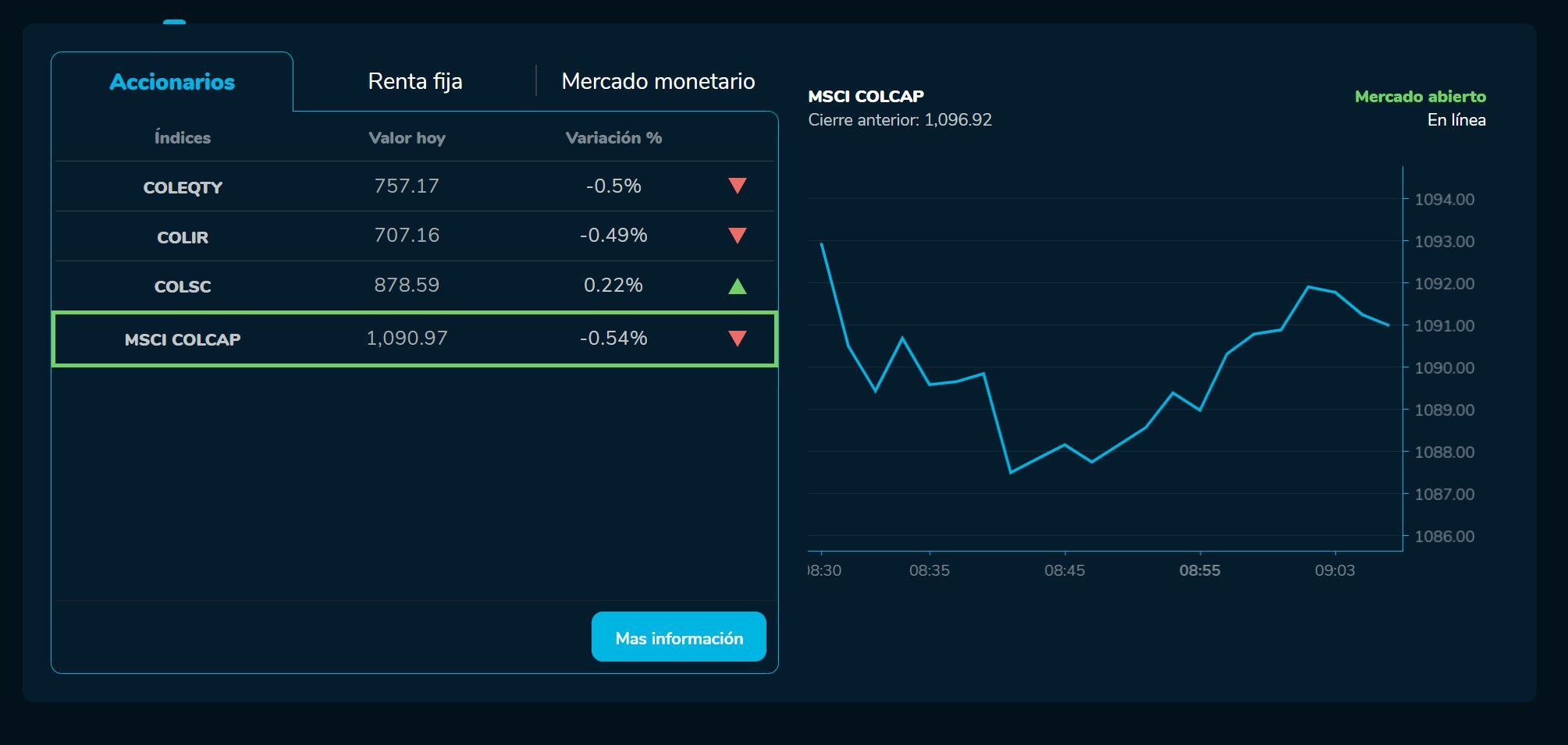This screenshot has width=1568, height=745.
Task: Select the COLEQTY index row
Action: tap(183, 187)
